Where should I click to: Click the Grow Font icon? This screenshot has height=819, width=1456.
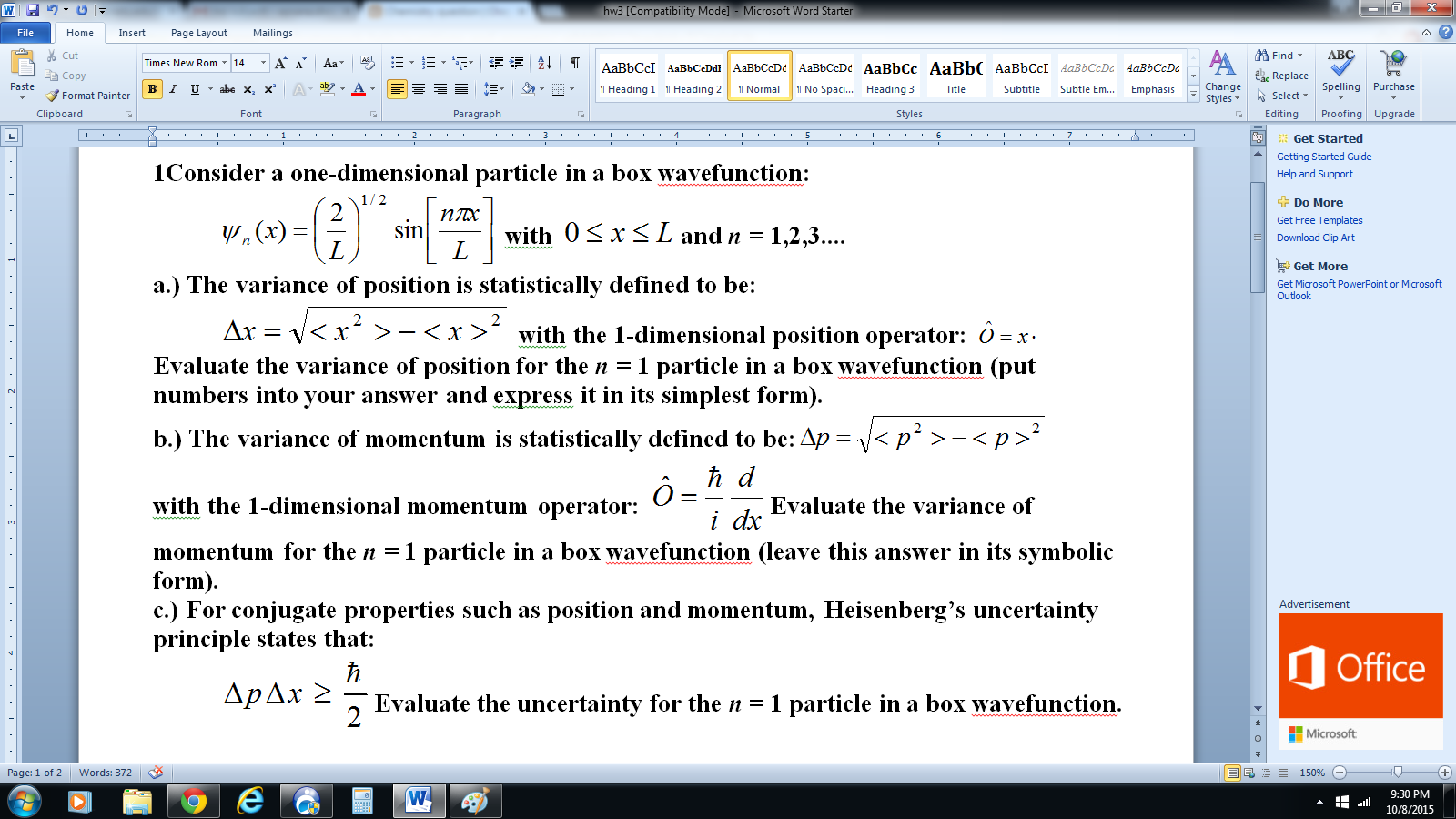click(x=280, y=63)
